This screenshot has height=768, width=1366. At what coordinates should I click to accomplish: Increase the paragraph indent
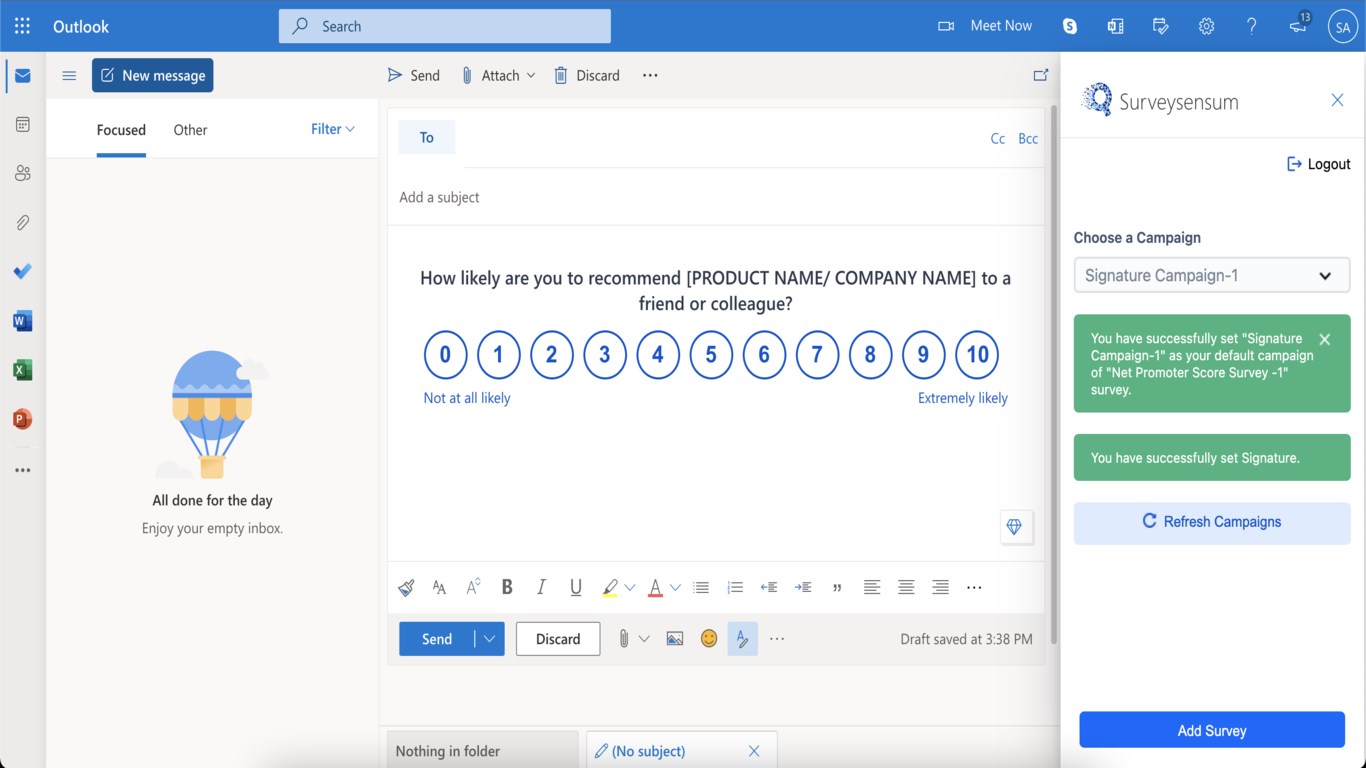click(803, 588)
